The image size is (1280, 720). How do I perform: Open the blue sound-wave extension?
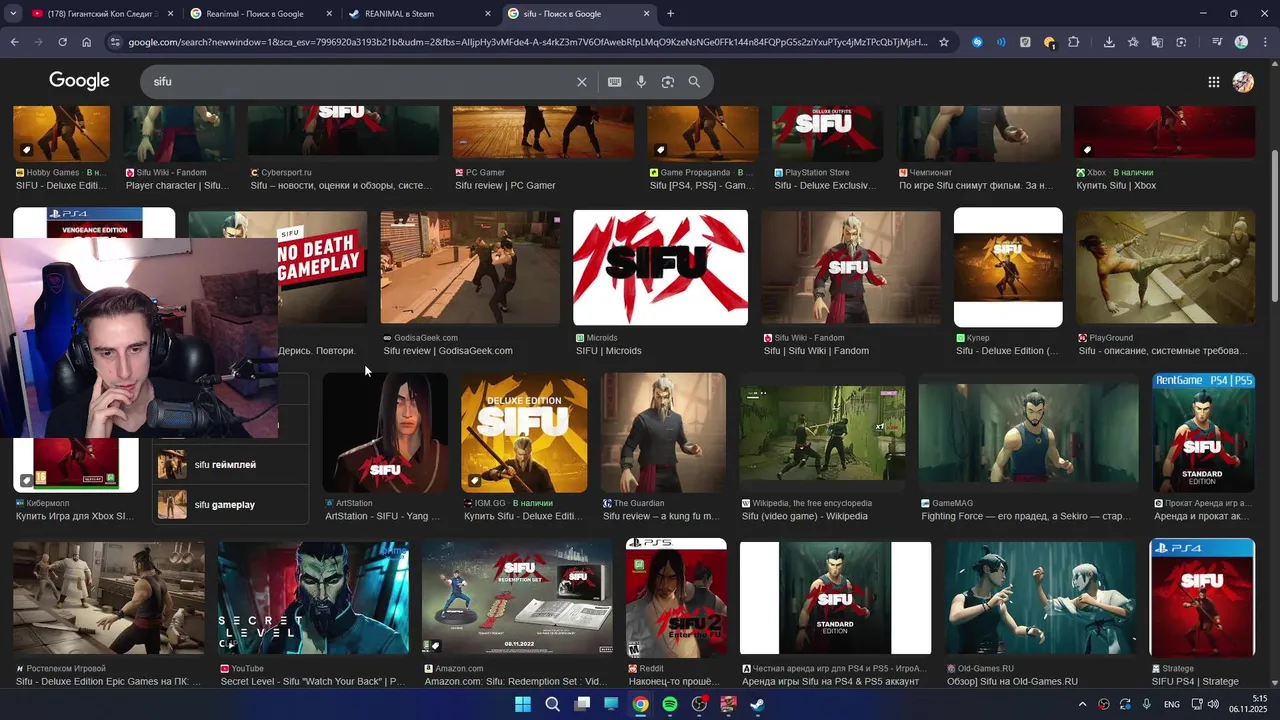click(x=1001, y=42)
